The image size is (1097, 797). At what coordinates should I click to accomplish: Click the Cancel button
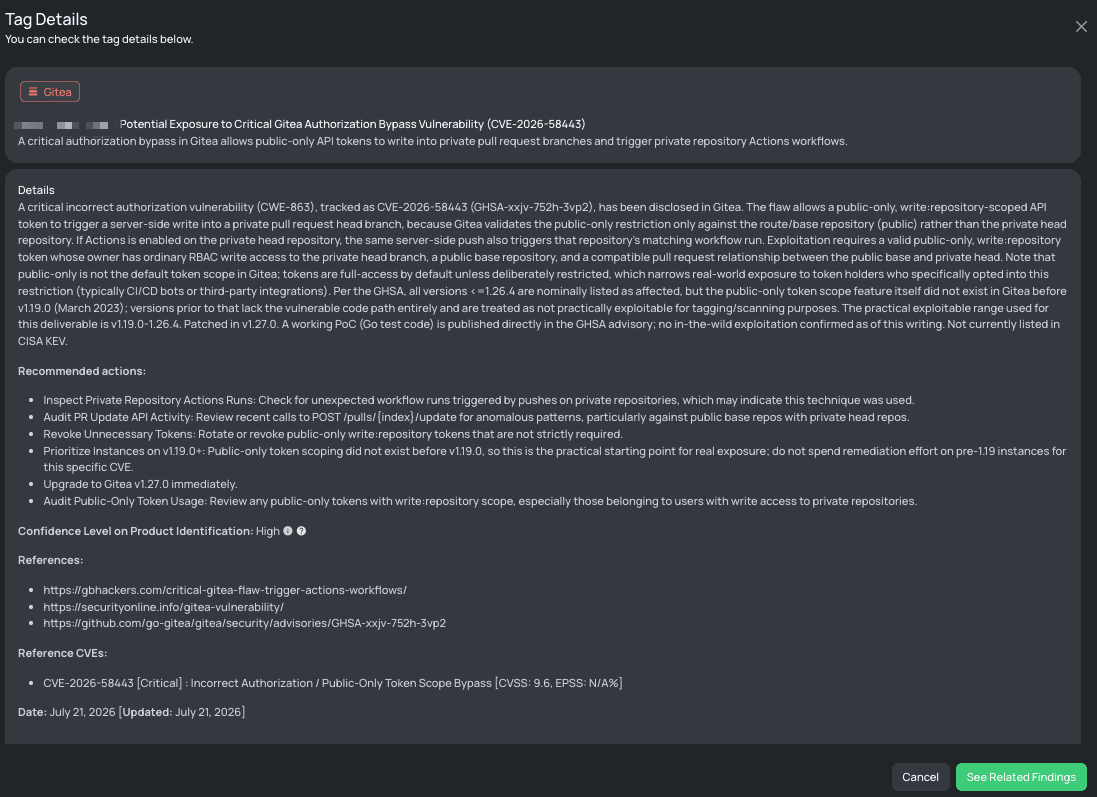point(920,777)
